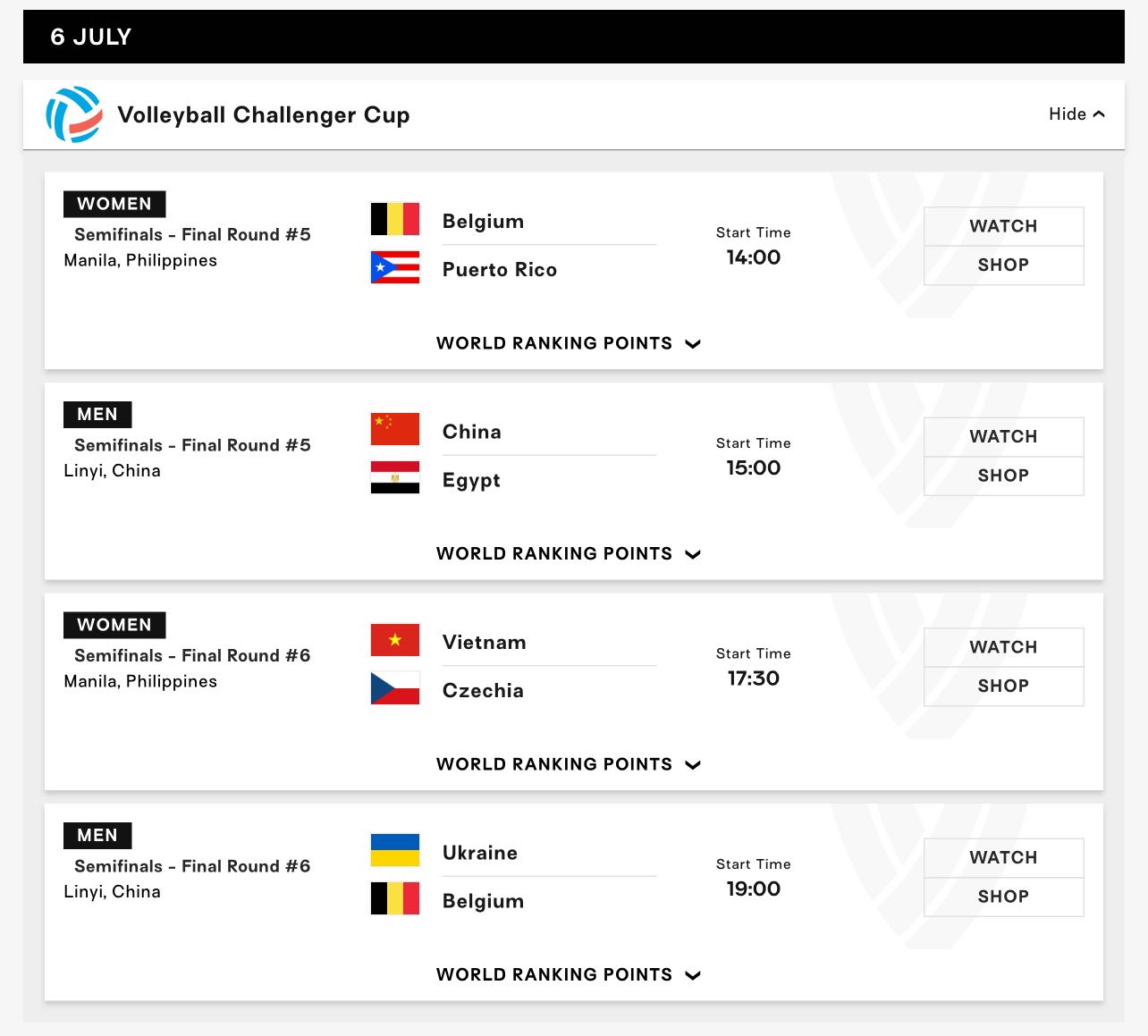Collapse section using the Hide toggle

pos(1076,114)
